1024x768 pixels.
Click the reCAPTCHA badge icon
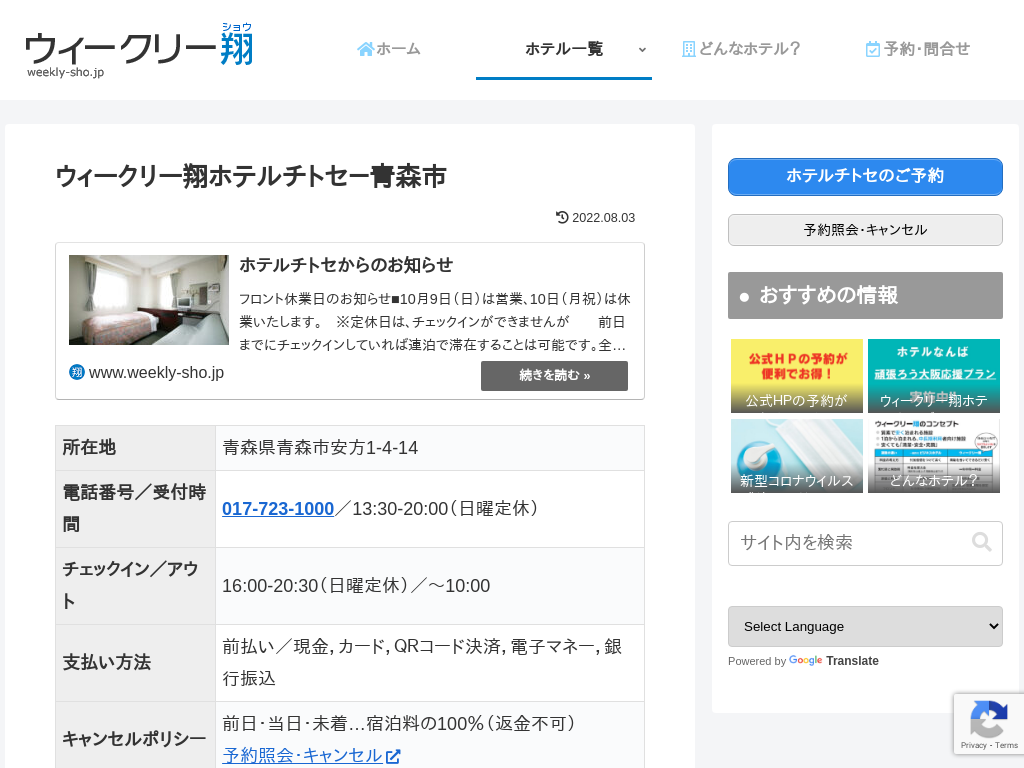988,720
